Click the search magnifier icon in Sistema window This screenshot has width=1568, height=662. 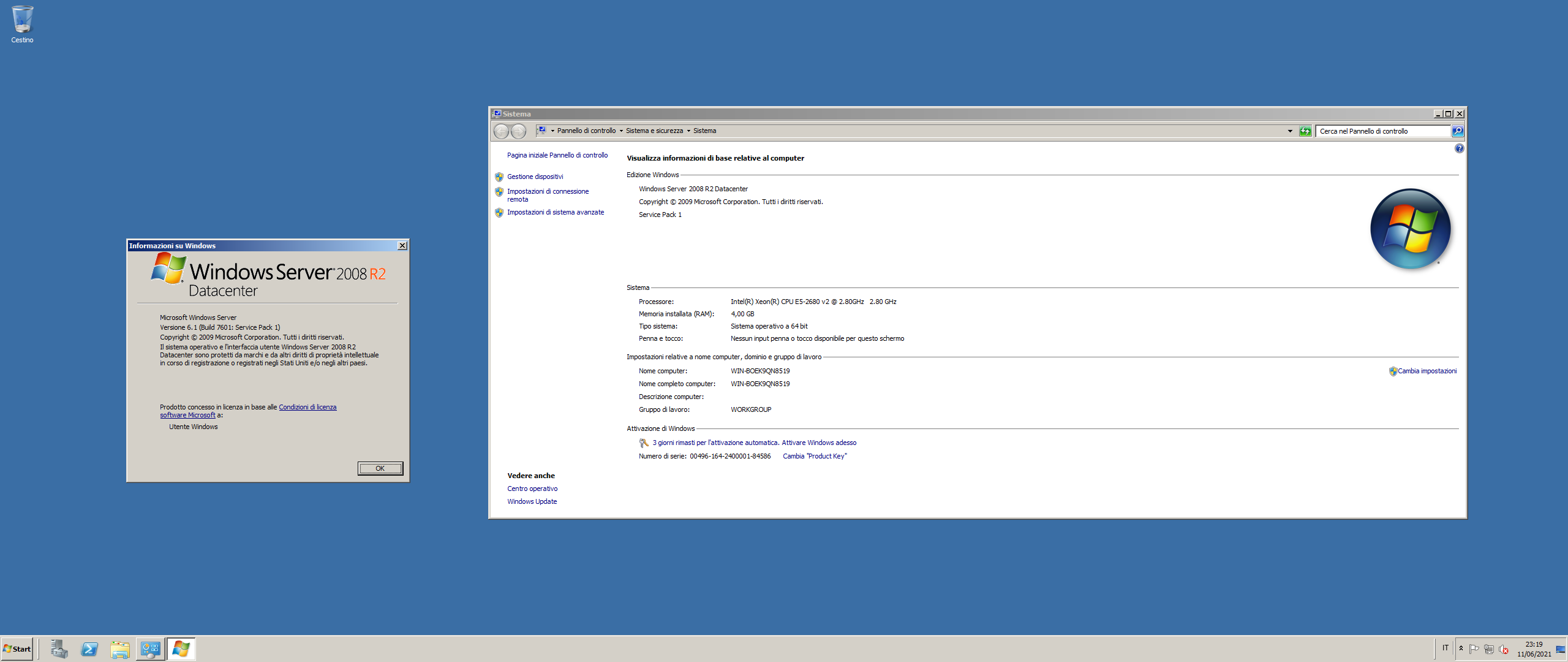tap(1458, 131)
